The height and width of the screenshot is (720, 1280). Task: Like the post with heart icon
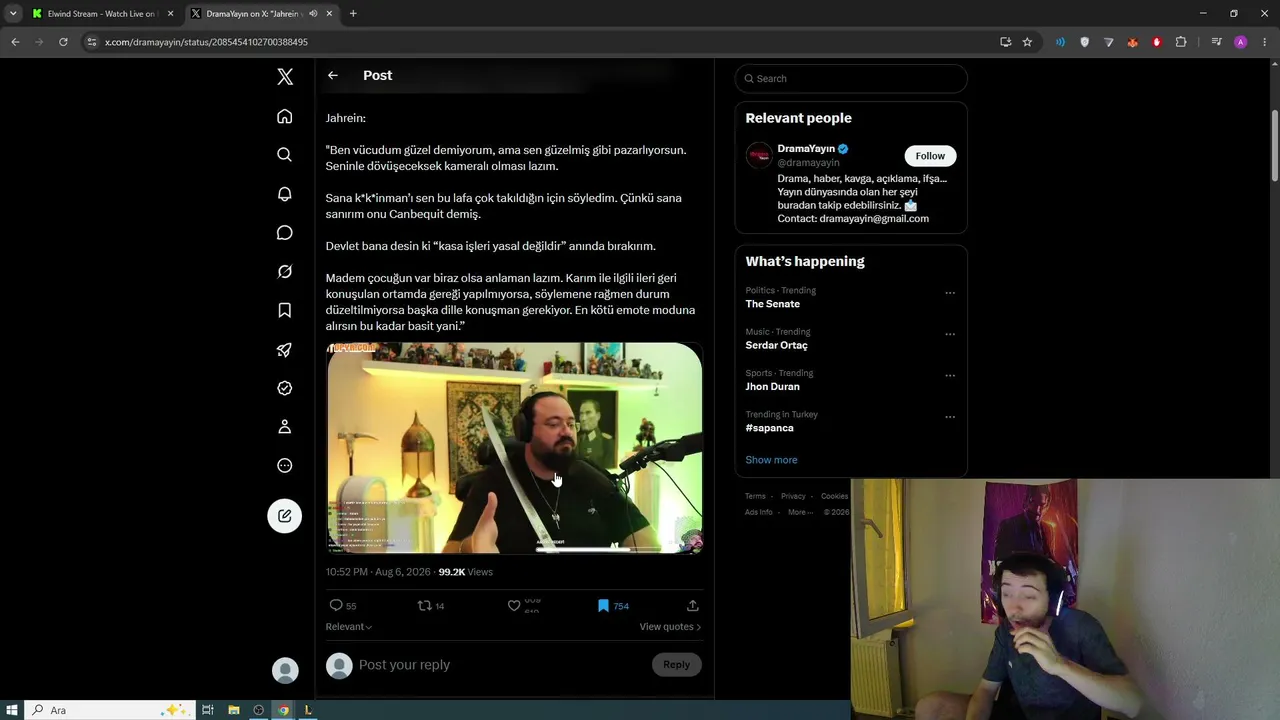(x=514, y=606)
